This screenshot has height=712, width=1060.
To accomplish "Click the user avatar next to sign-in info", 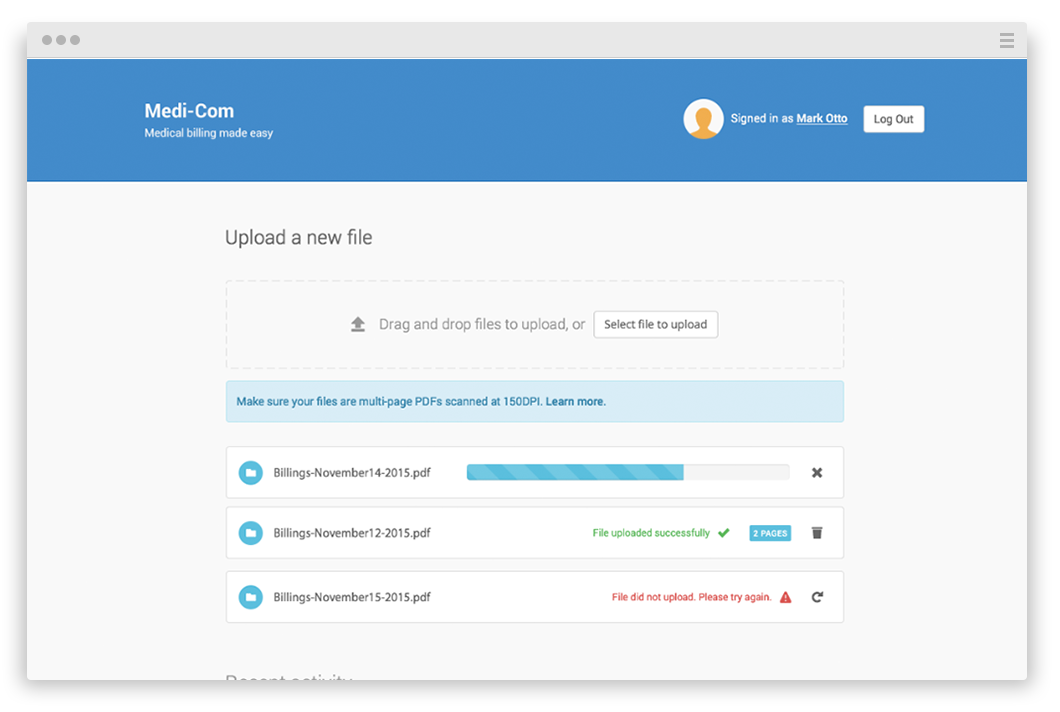I will [x=704, y=118].
